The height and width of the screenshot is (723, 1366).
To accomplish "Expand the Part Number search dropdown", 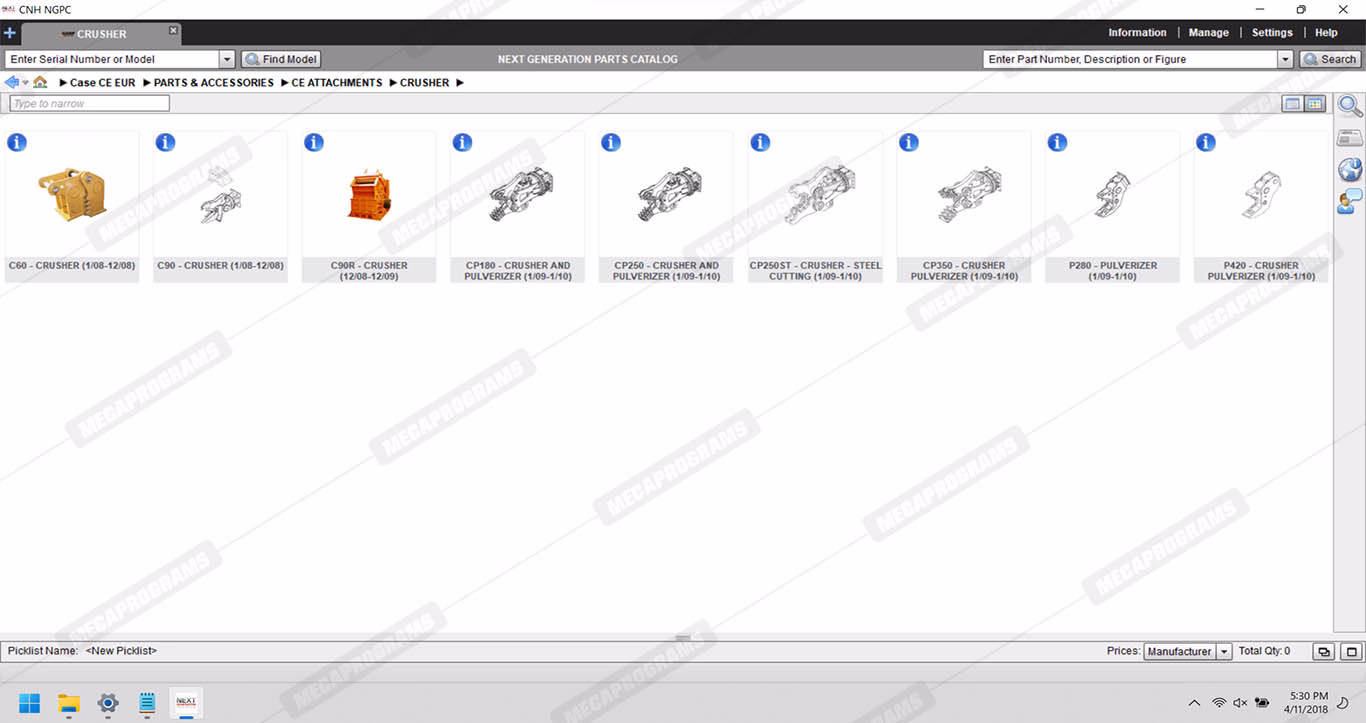I will click(x=1285, y=60).
